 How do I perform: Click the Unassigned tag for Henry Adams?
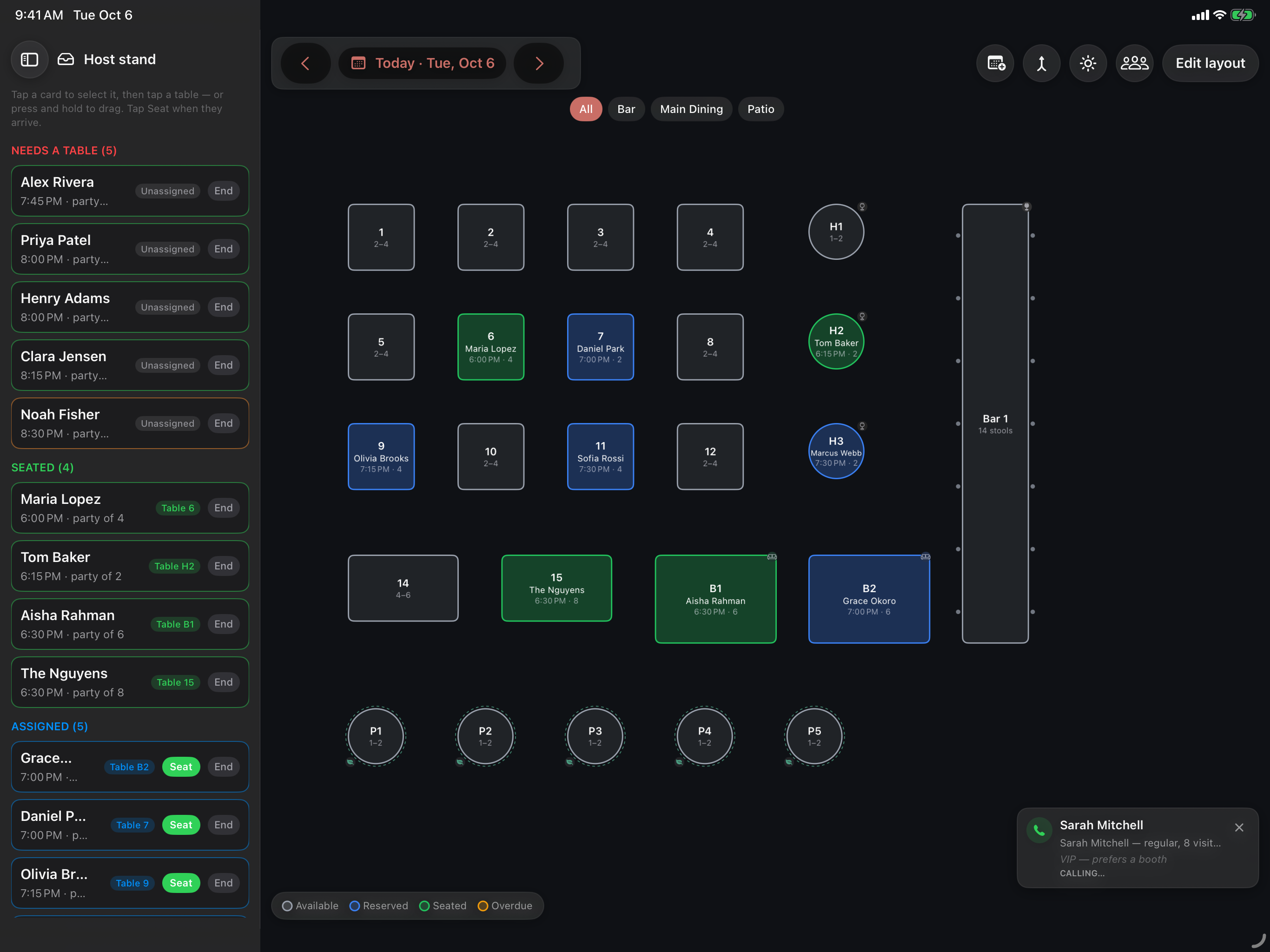pyautogui.click(x=168, y=307)
